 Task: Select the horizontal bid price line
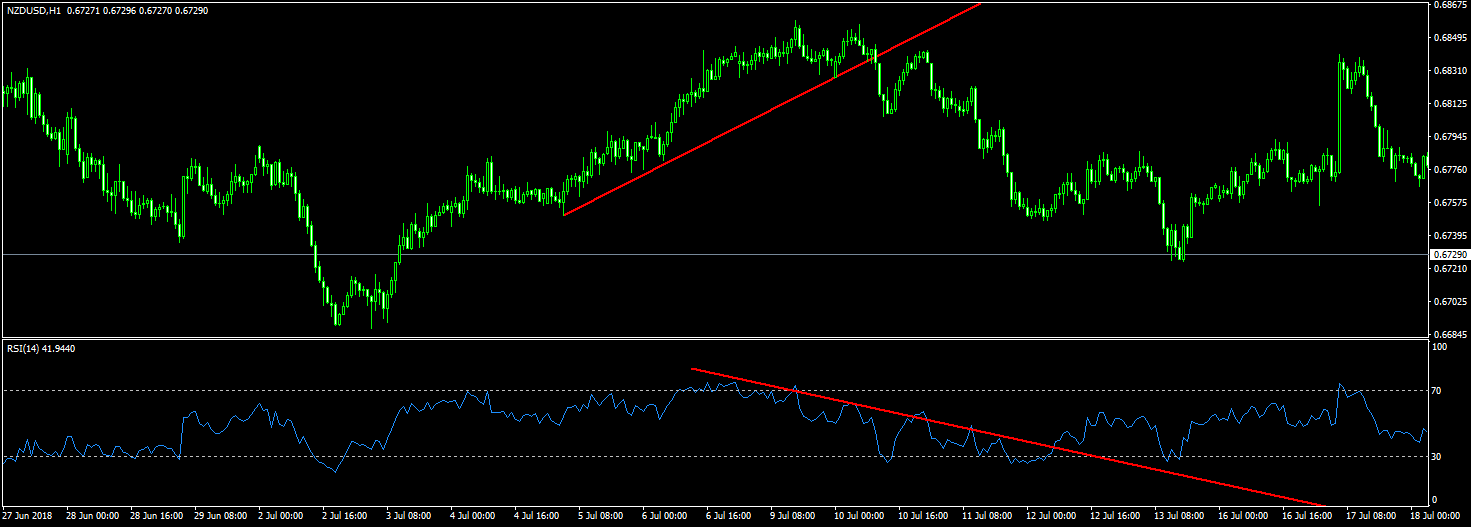(700, 254)
